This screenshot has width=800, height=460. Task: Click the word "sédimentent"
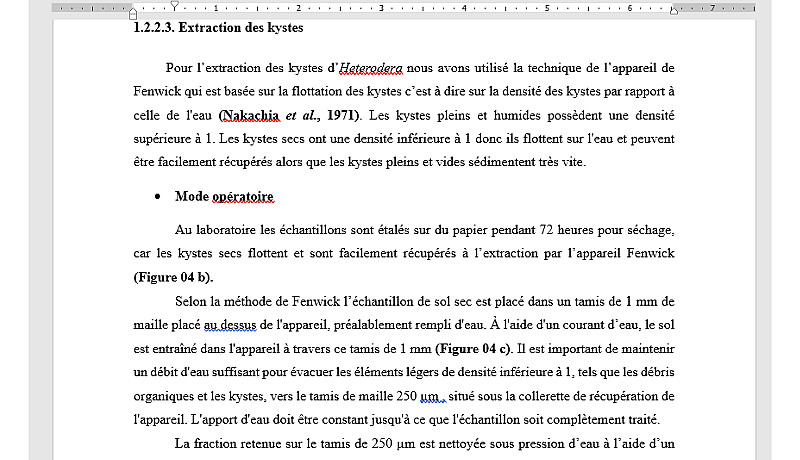click(502, 162)
